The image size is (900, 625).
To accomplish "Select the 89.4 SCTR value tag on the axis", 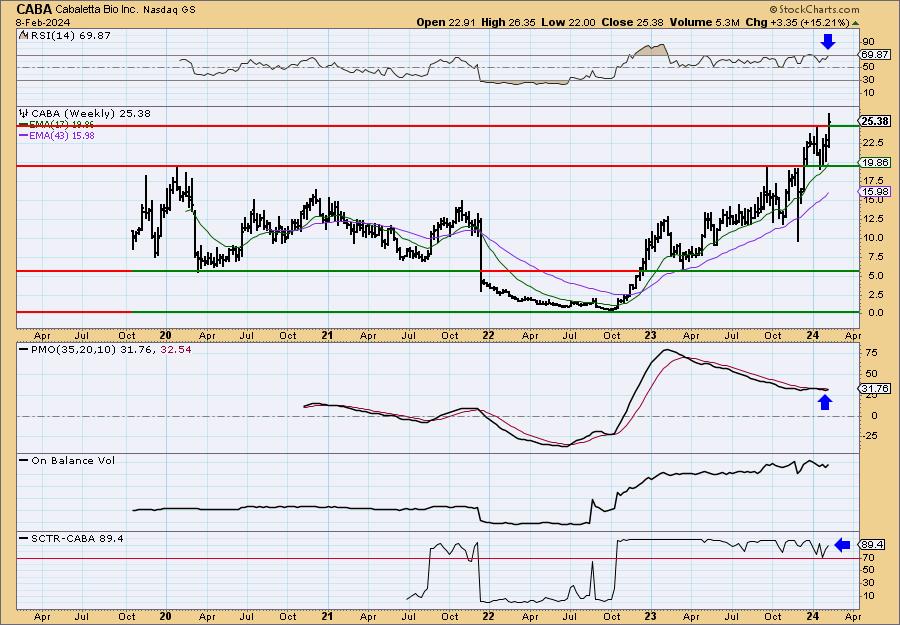I will point(872,545).
